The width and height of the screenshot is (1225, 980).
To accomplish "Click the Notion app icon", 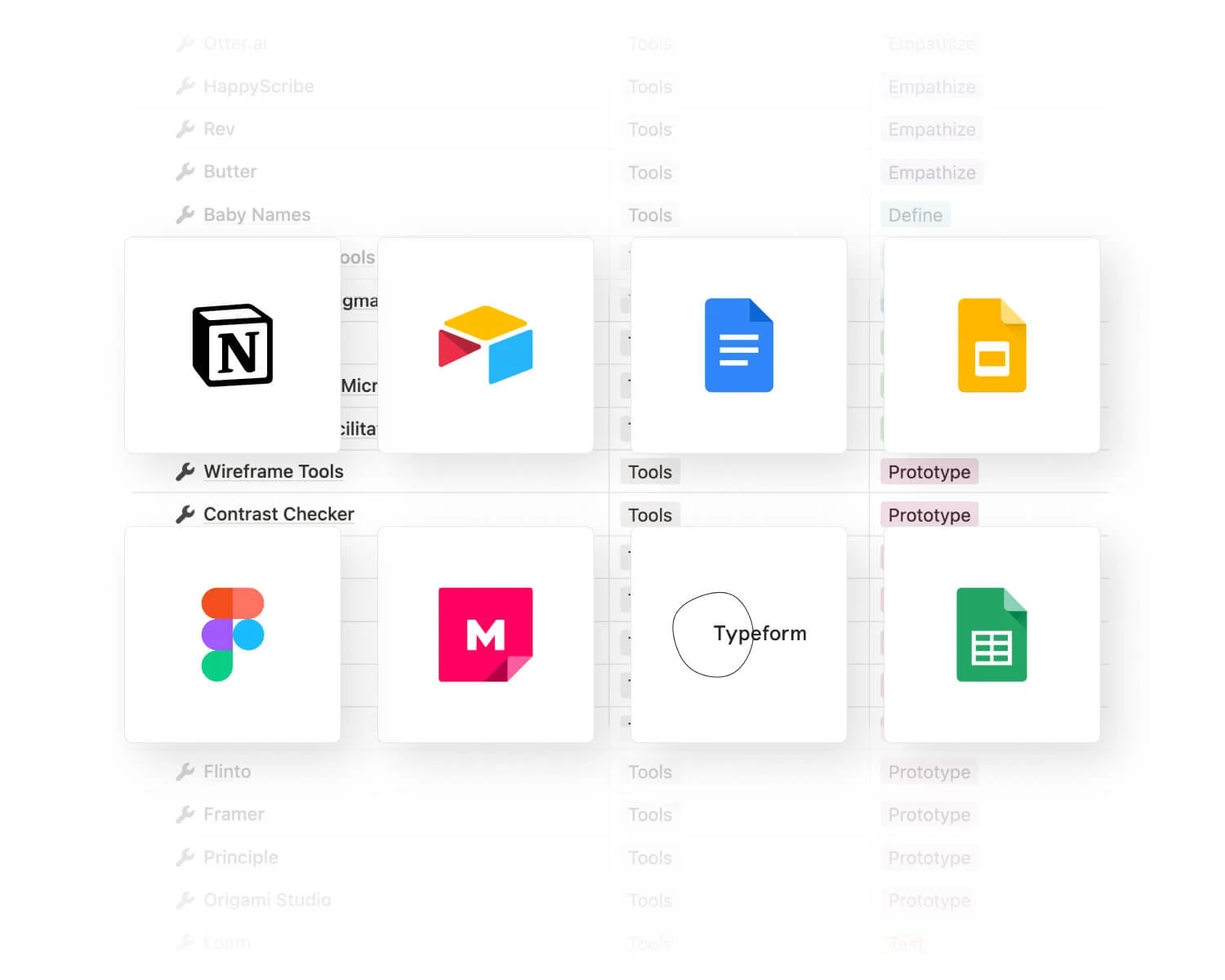I will [231, 345].
